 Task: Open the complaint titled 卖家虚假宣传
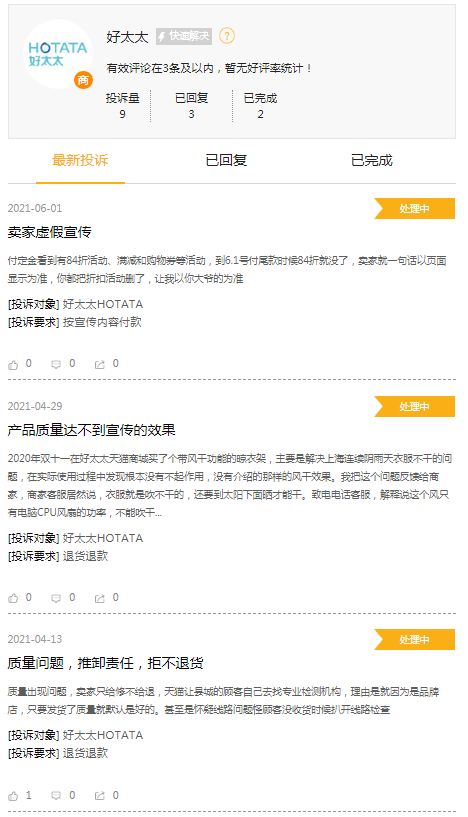click(50, 232)
